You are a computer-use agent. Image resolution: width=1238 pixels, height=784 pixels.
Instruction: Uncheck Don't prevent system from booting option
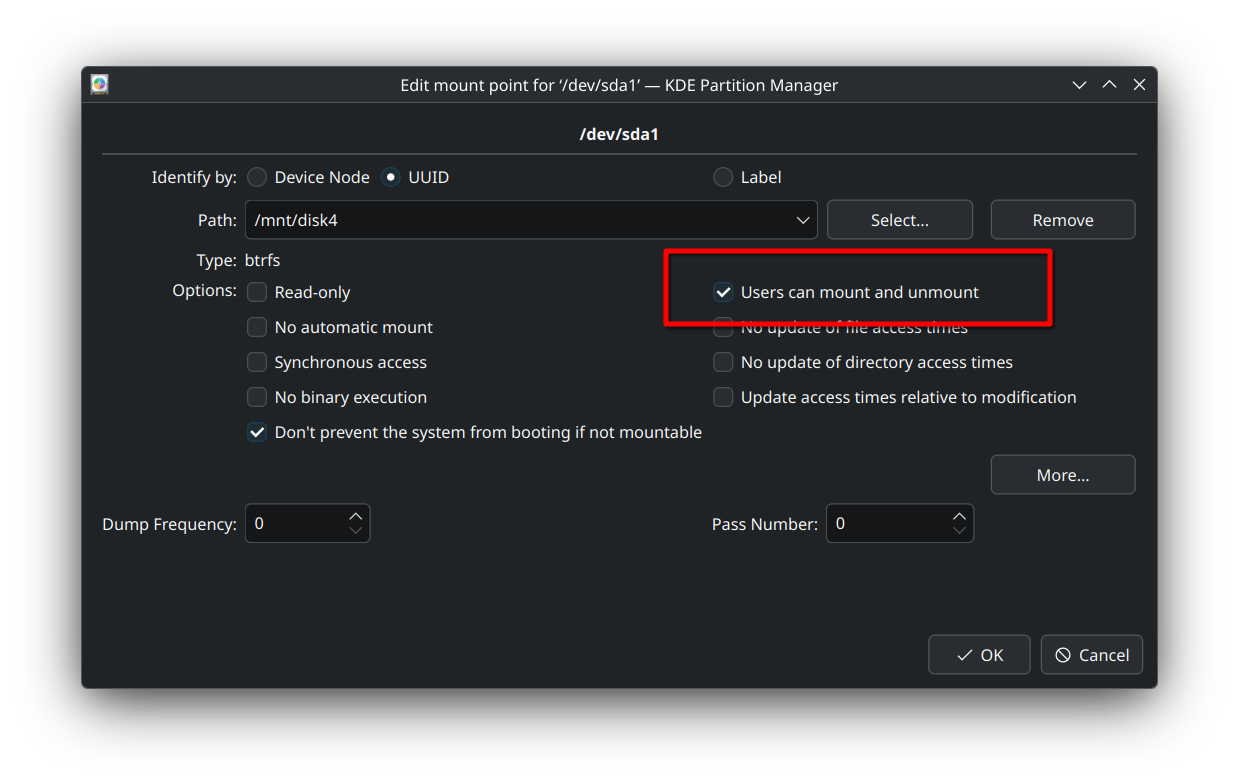(257, 432)
